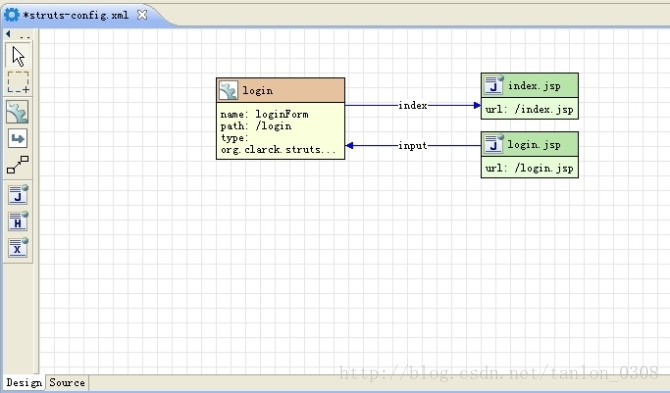Image resolution: width=670 pixels, height=393 pixels.
Task: Click the J icon in index.jsp node
Action: (x=494, y=85)
